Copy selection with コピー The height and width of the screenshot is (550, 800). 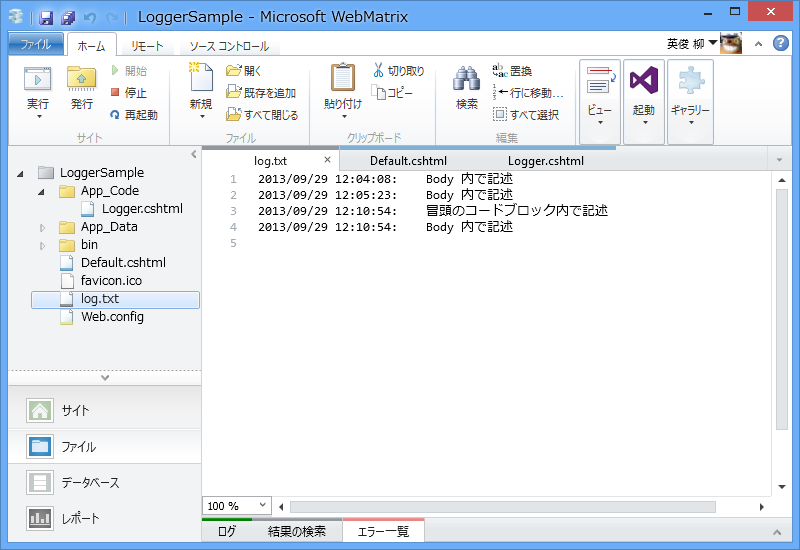pos(392,93)
